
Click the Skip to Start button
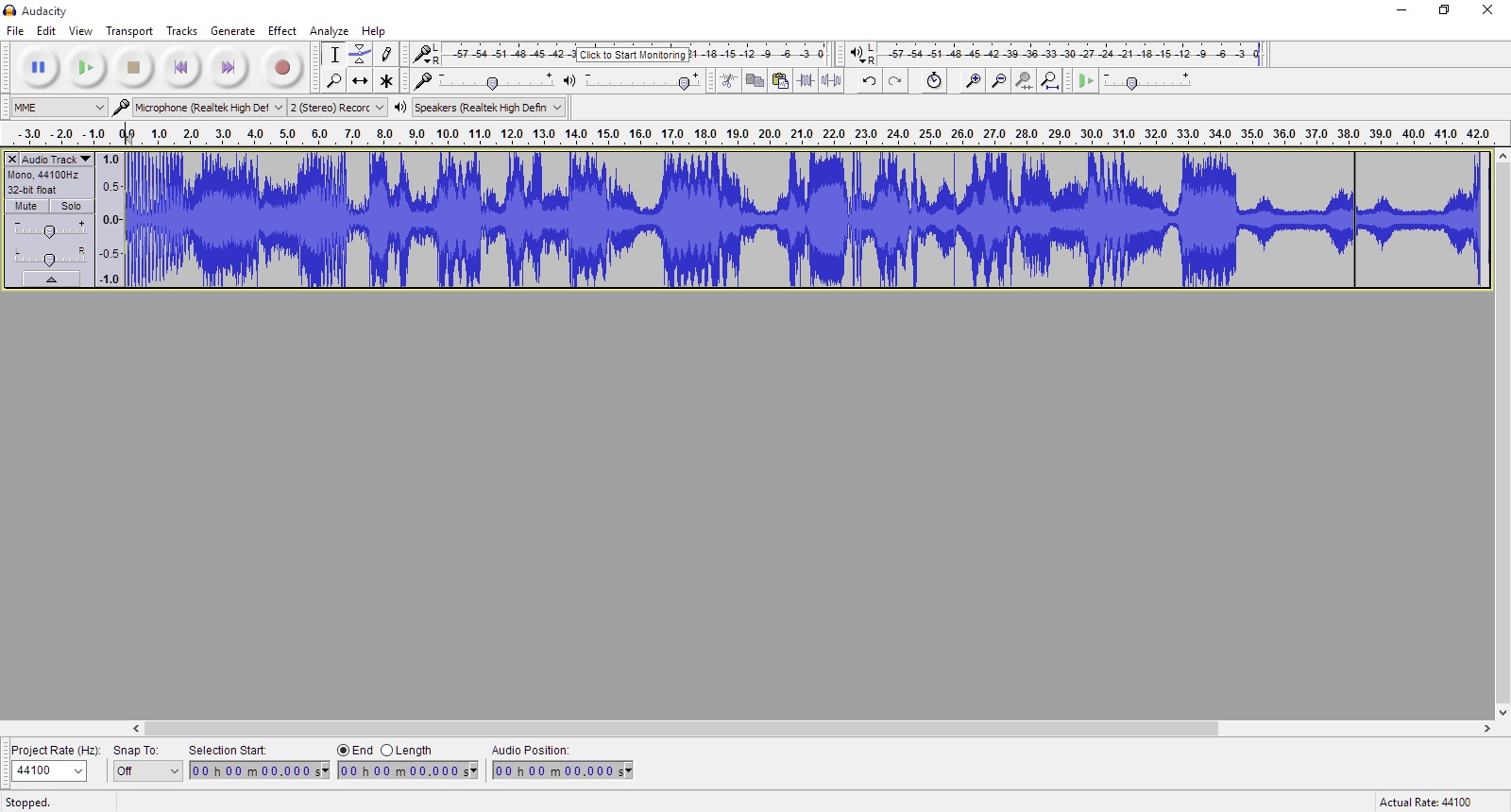click(180, 67)
